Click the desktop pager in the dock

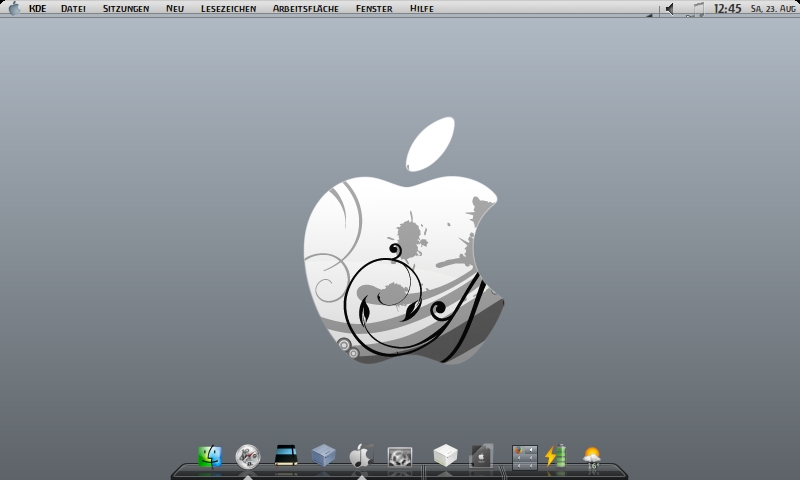point(525,457)
